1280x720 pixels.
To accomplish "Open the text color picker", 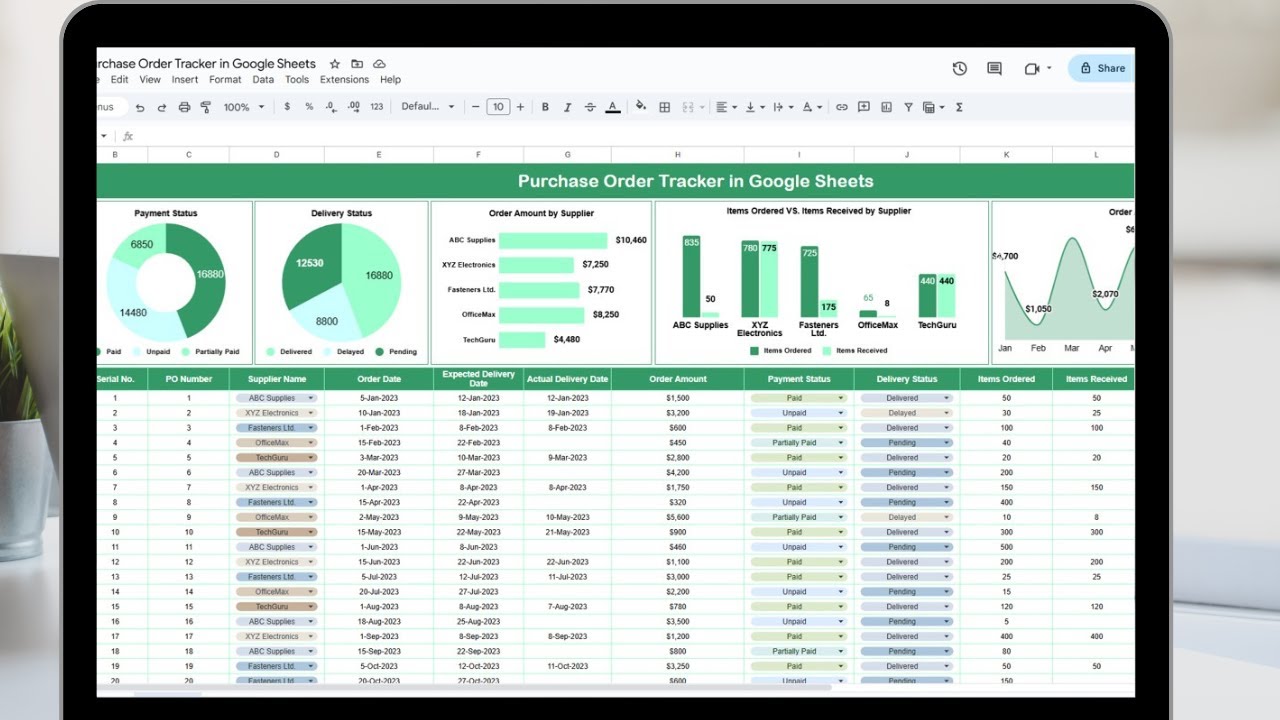I will (x=613, y=107).
